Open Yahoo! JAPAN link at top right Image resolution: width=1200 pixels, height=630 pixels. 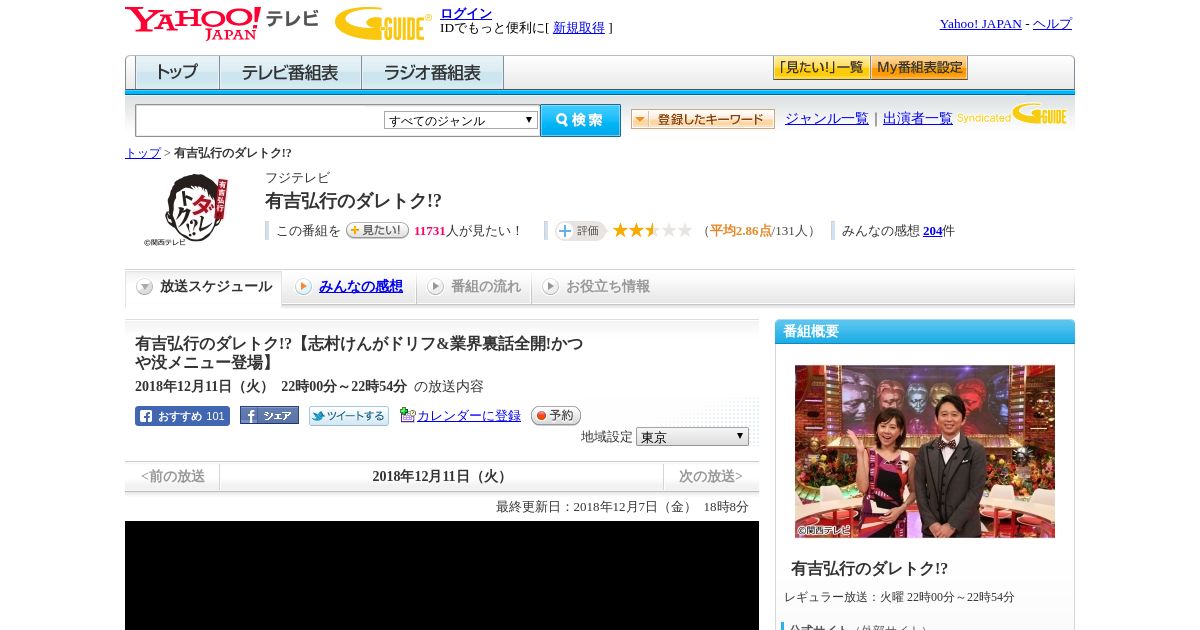(981, 24)
